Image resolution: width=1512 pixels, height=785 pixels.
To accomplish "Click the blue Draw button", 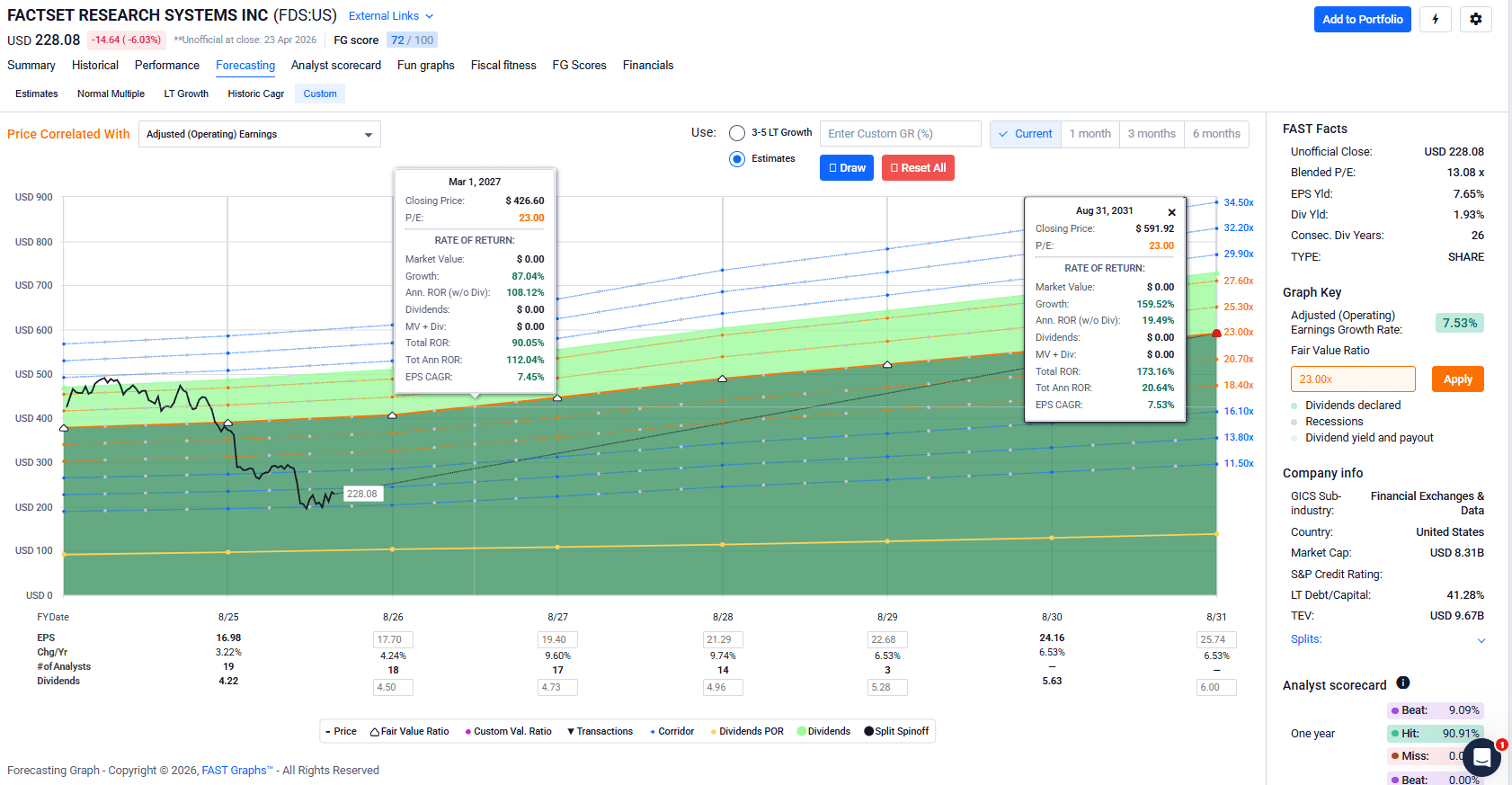I will (847, 168).
